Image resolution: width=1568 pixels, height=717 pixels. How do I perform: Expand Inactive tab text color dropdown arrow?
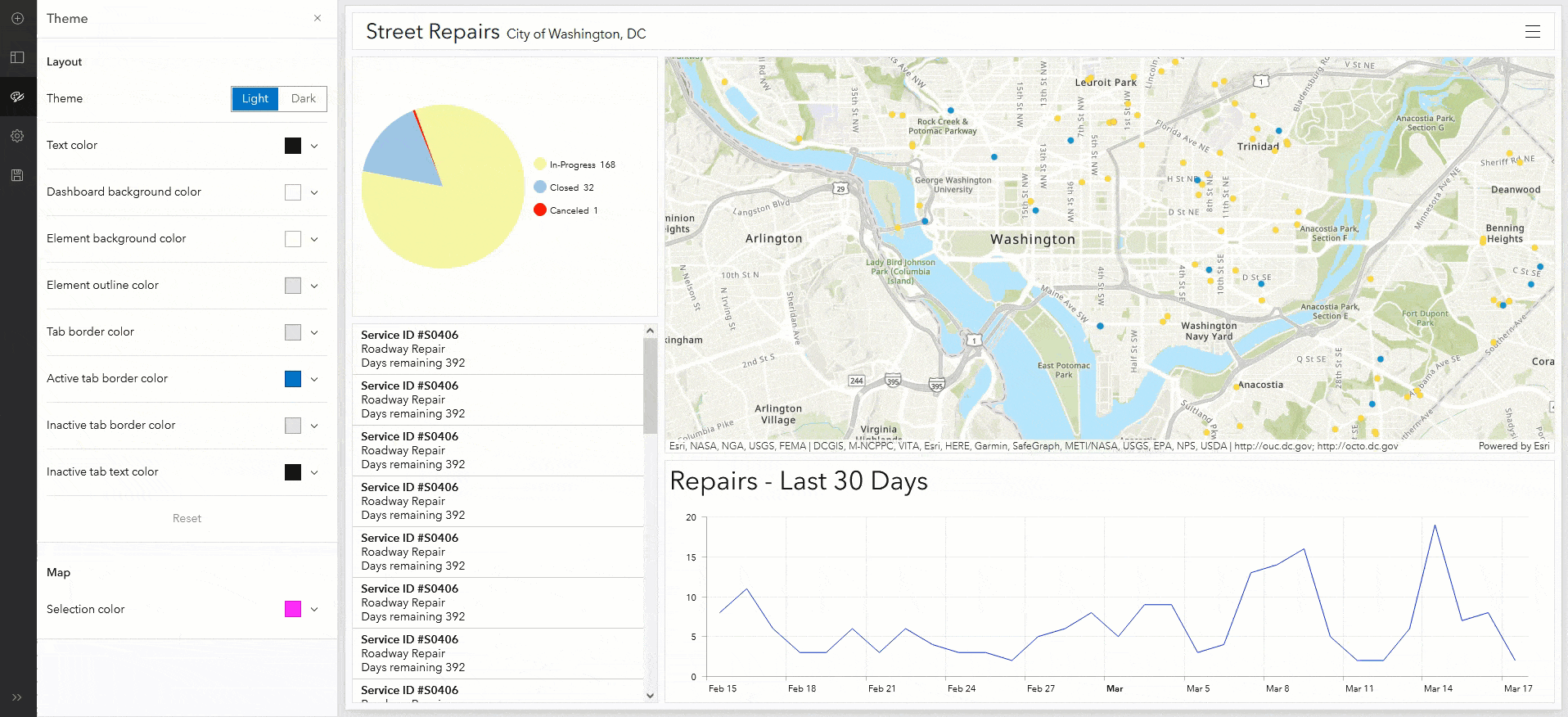(314, 472)
